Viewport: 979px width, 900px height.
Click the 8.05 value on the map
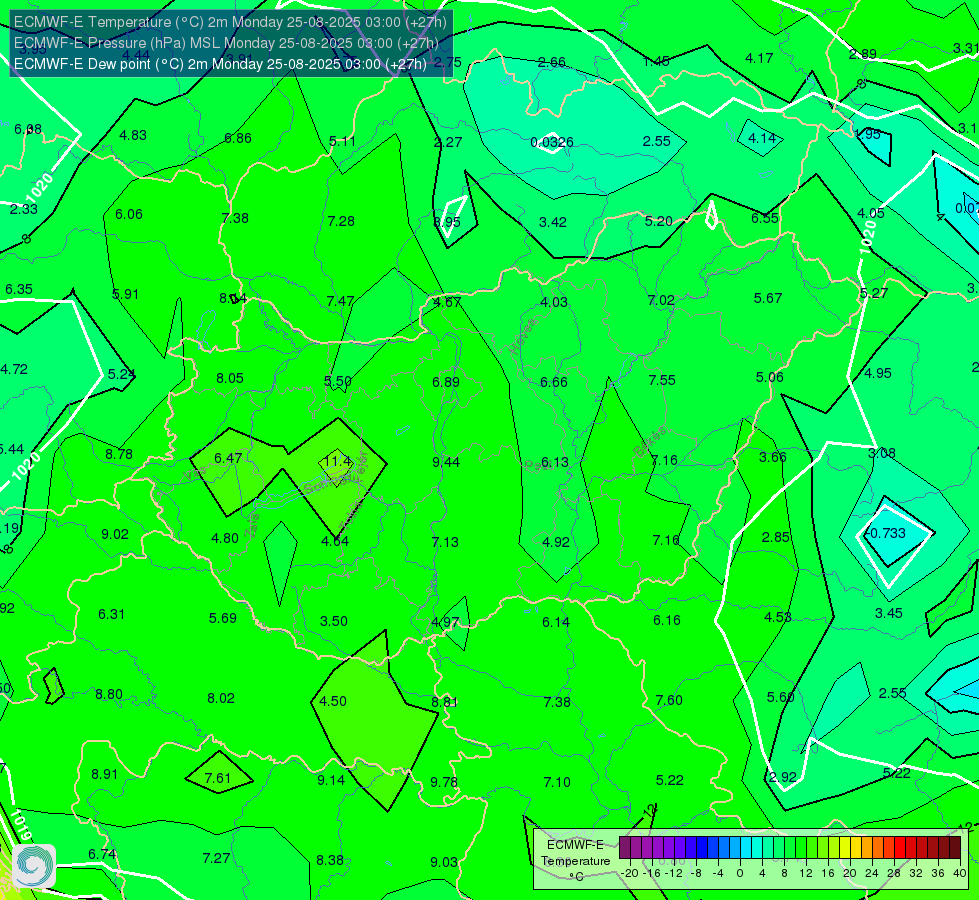230,378
